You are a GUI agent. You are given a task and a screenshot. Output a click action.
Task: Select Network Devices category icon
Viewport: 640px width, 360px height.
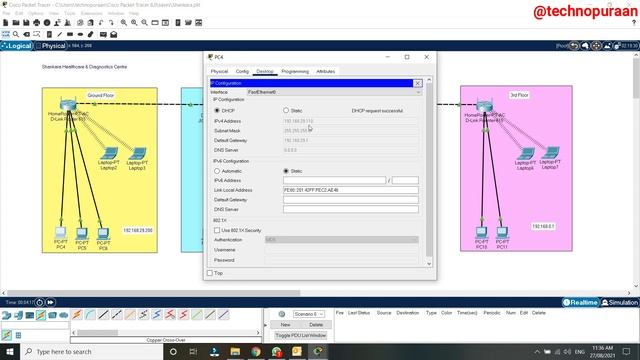tap(7, 315)
